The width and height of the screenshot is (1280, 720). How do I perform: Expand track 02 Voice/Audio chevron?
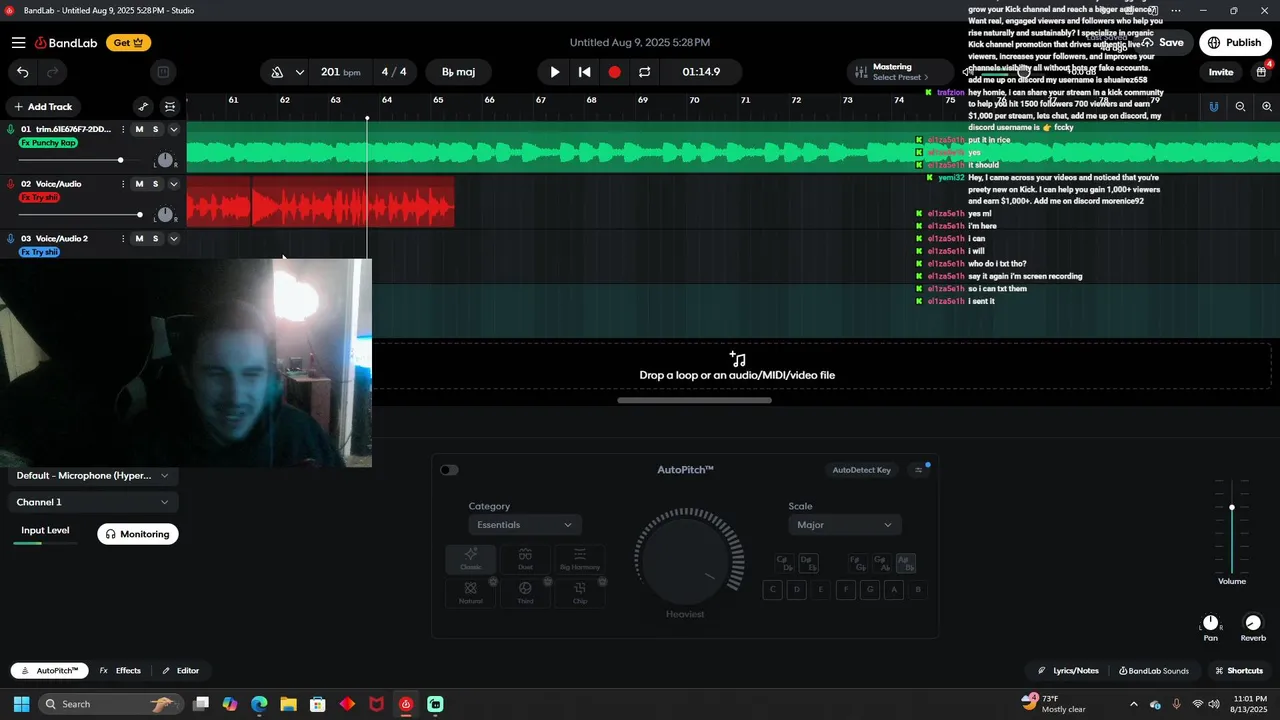pyautogui.click(x=173, y=184)
